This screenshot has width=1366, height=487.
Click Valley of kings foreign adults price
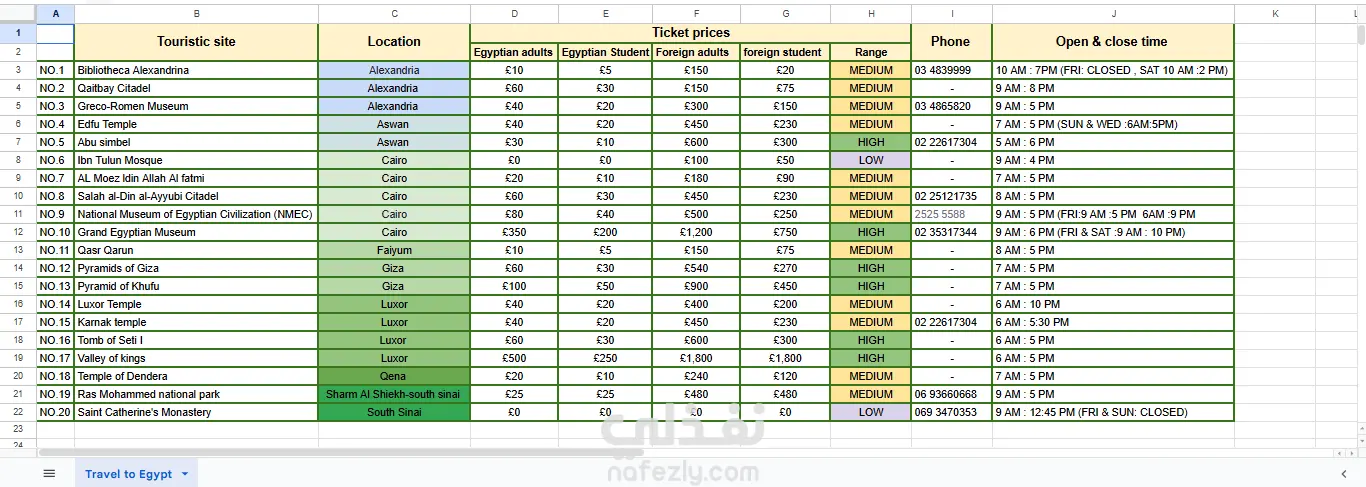(x=697, y=358)
